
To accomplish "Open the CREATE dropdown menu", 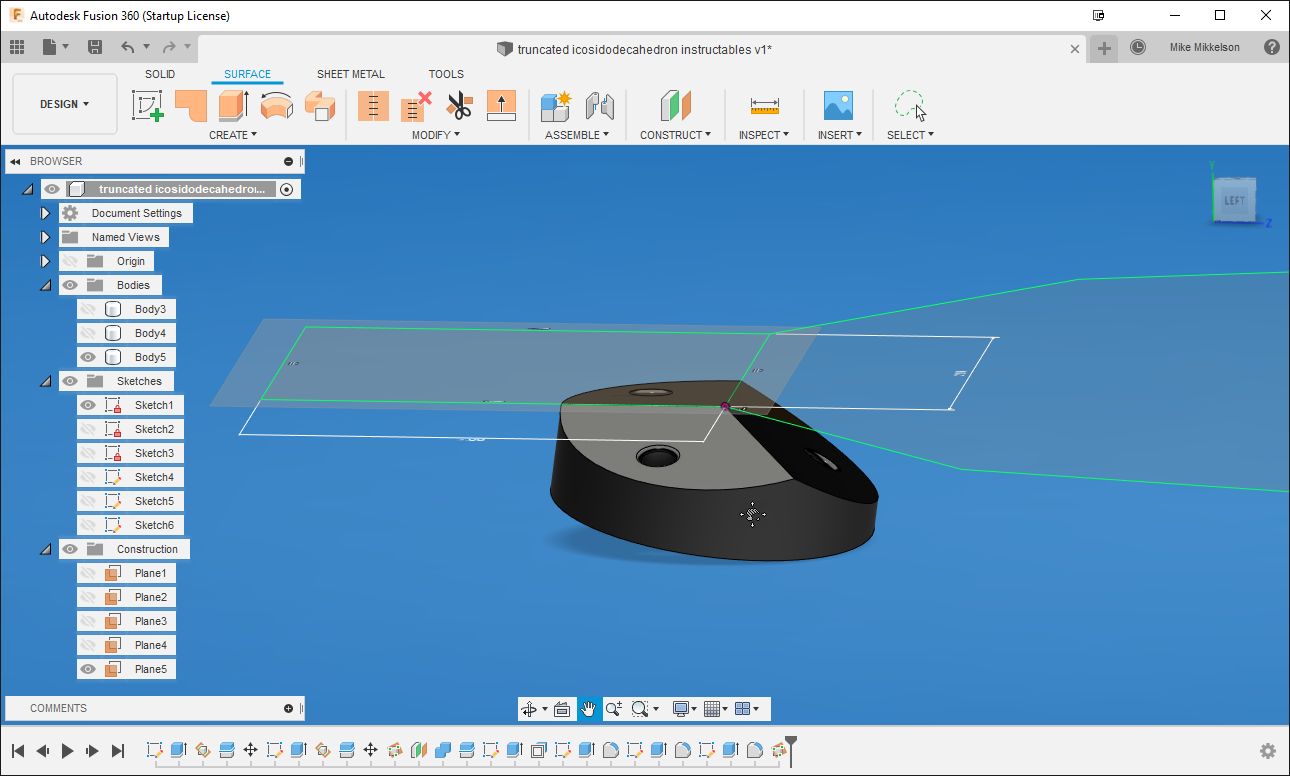I will [x=233, y=134].
